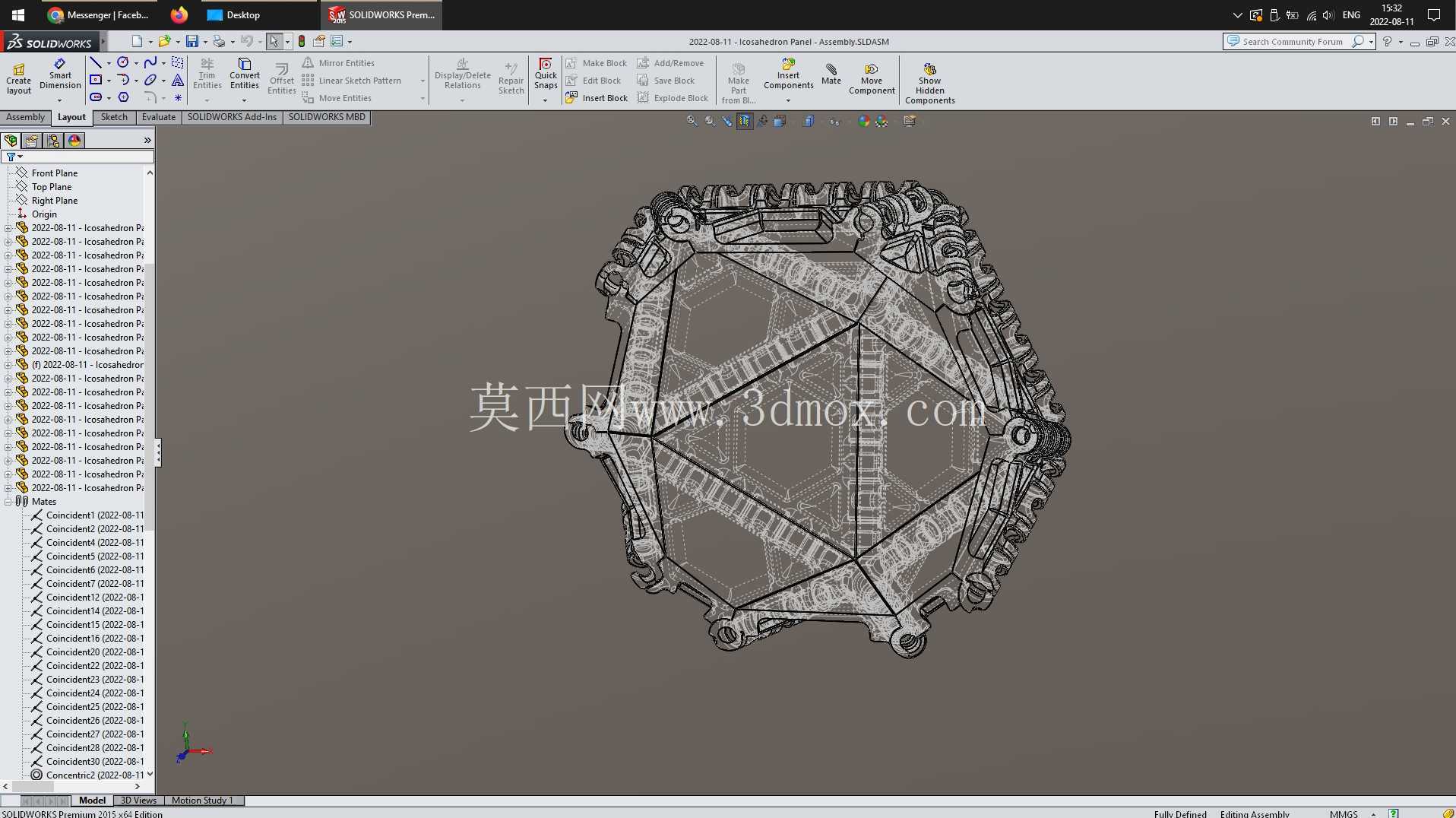Image resolution: width=1456 pixels, height=818 pixels.
Task: Expand the panel tabs chevron
Action: pyautogui.click(x=147, y=141)
